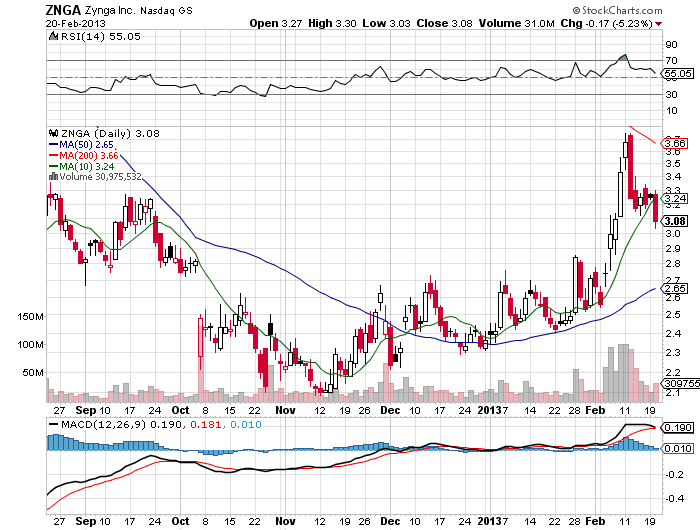The width and height of the screenshot is (700, 530).
Task: Click the 0.190 MACD tag on right axis
Action: coord(678,428)
